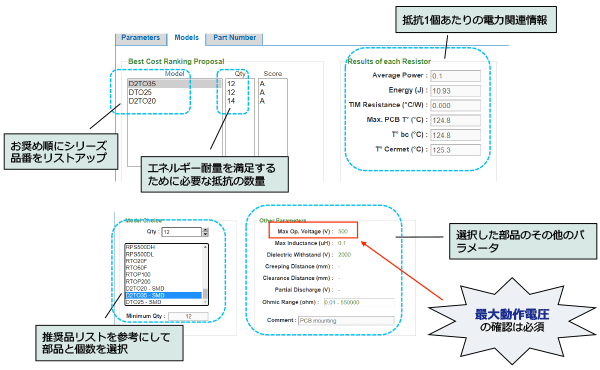Select D2TO20 in the ranking proposal list
This screenshot has width=600, height=370.
point(174,101)
